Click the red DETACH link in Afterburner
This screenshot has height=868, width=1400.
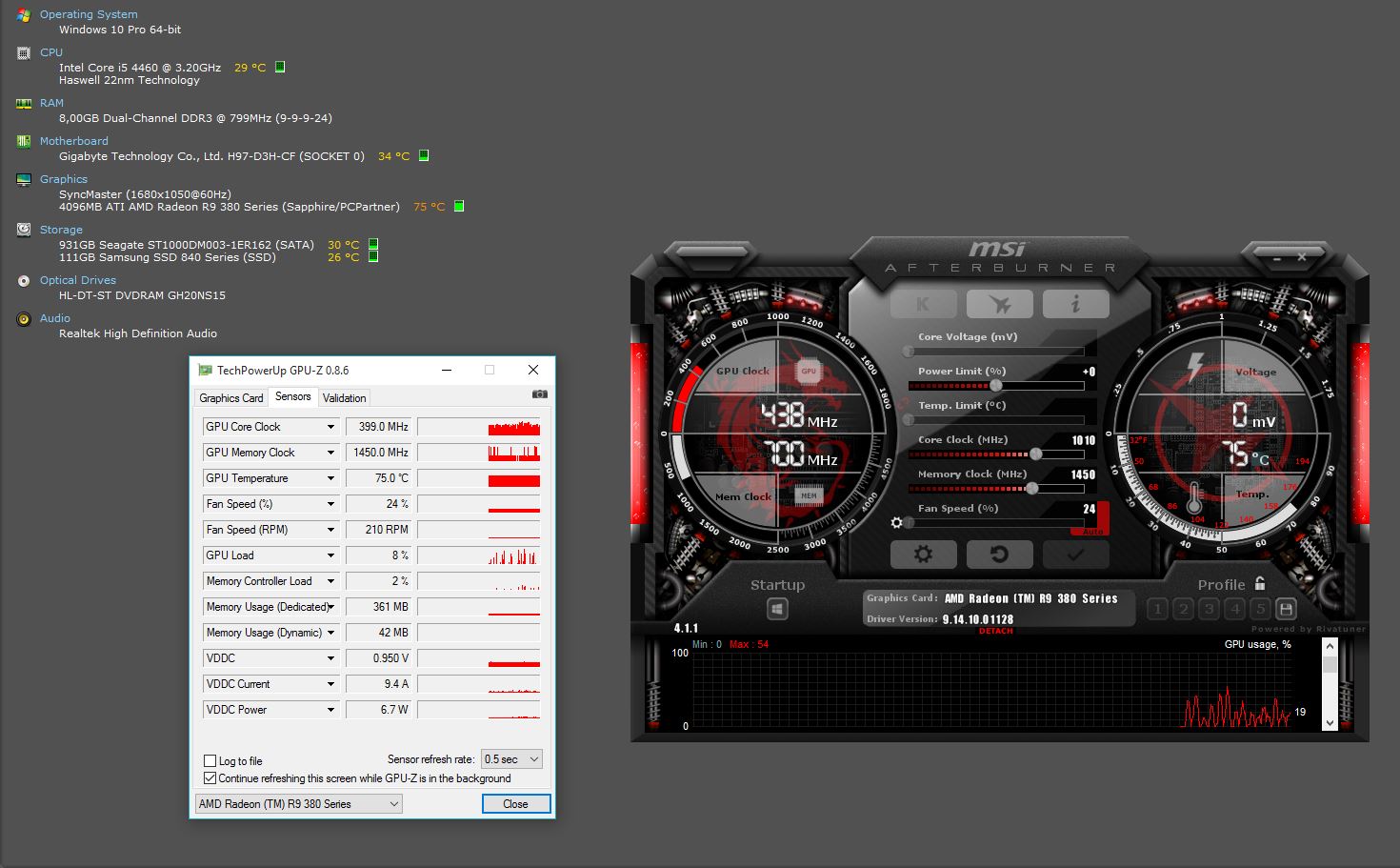pyautogui.click(x=995, y=631)
